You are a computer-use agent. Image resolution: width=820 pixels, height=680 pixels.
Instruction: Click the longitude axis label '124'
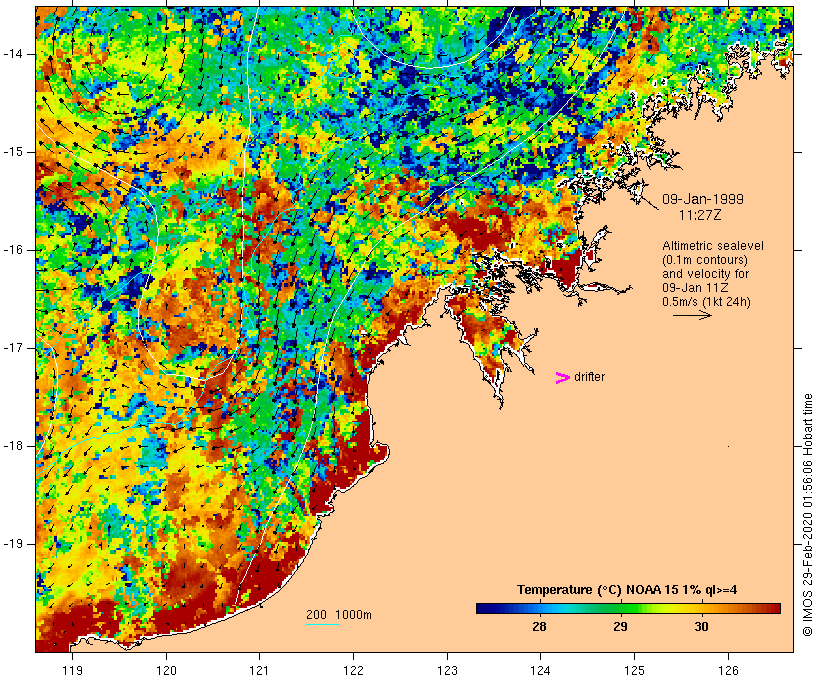(540, 670)
